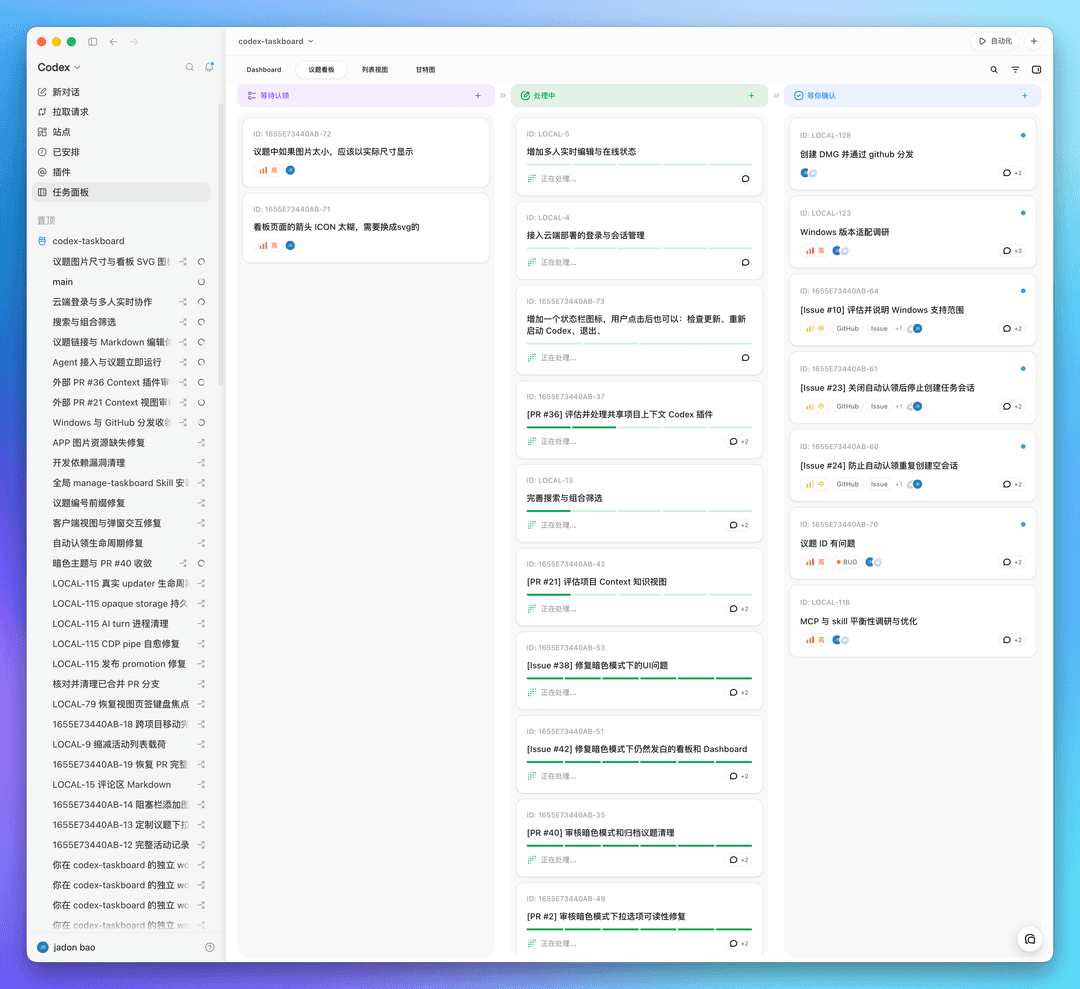Click GitHub tag on [Issue #10] card
Viewport: 1080px width, 989px height.
(x=847, y=329)
